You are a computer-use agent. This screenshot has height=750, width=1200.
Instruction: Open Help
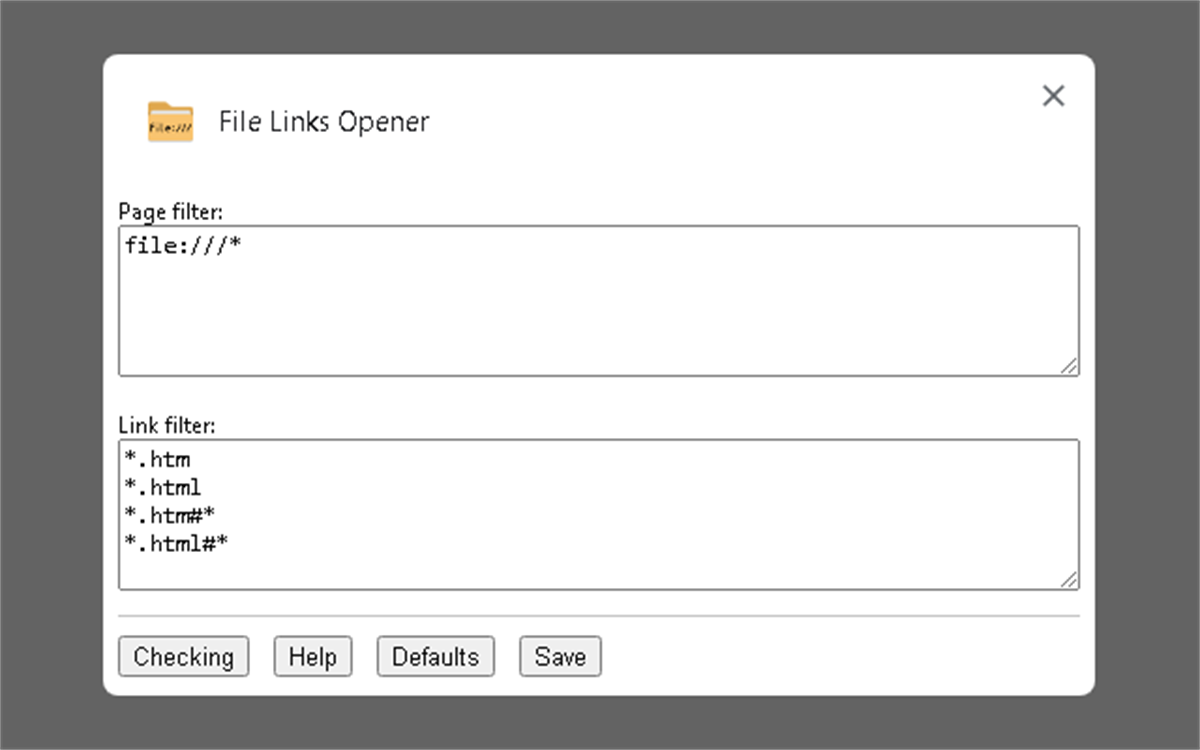pyautogui.click(x=313, y=657)
